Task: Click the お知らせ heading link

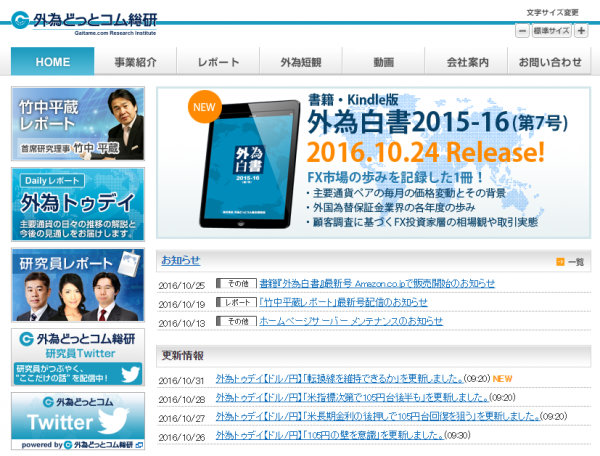Action: [x=181, y=260]
